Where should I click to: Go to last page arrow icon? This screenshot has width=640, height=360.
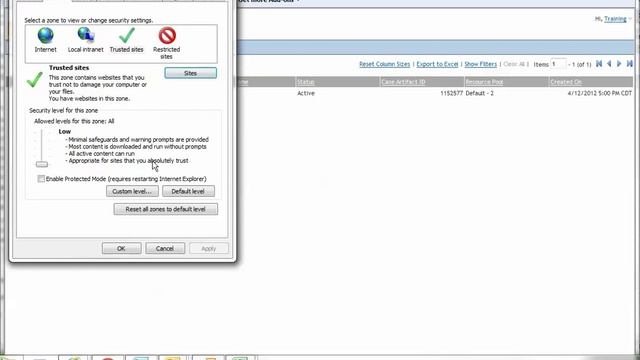tap(629, 64)
